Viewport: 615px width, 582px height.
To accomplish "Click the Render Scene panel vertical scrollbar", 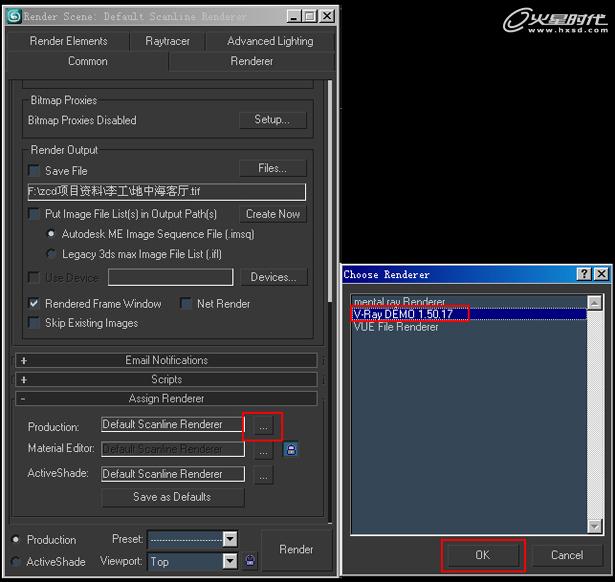I will click(329, 191).
